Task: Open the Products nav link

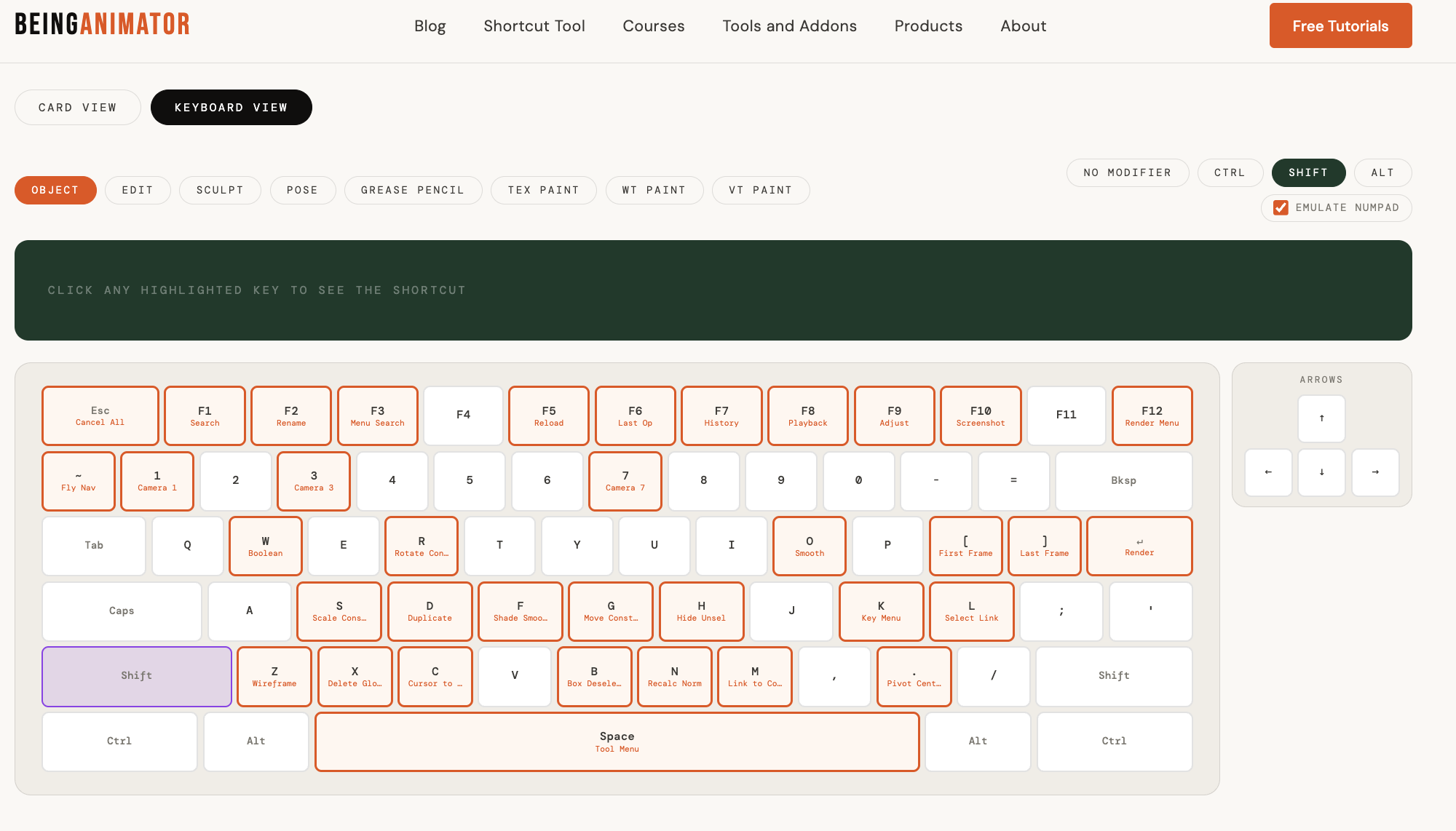Action: [x=928, y=26]
